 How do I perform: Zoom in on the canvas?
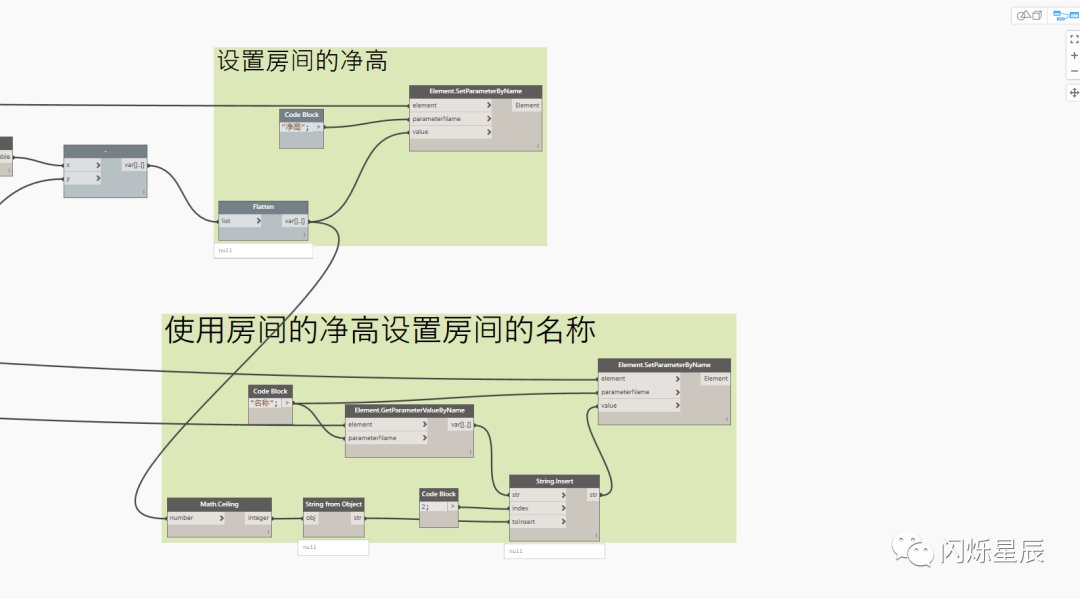click(1073, 56)
